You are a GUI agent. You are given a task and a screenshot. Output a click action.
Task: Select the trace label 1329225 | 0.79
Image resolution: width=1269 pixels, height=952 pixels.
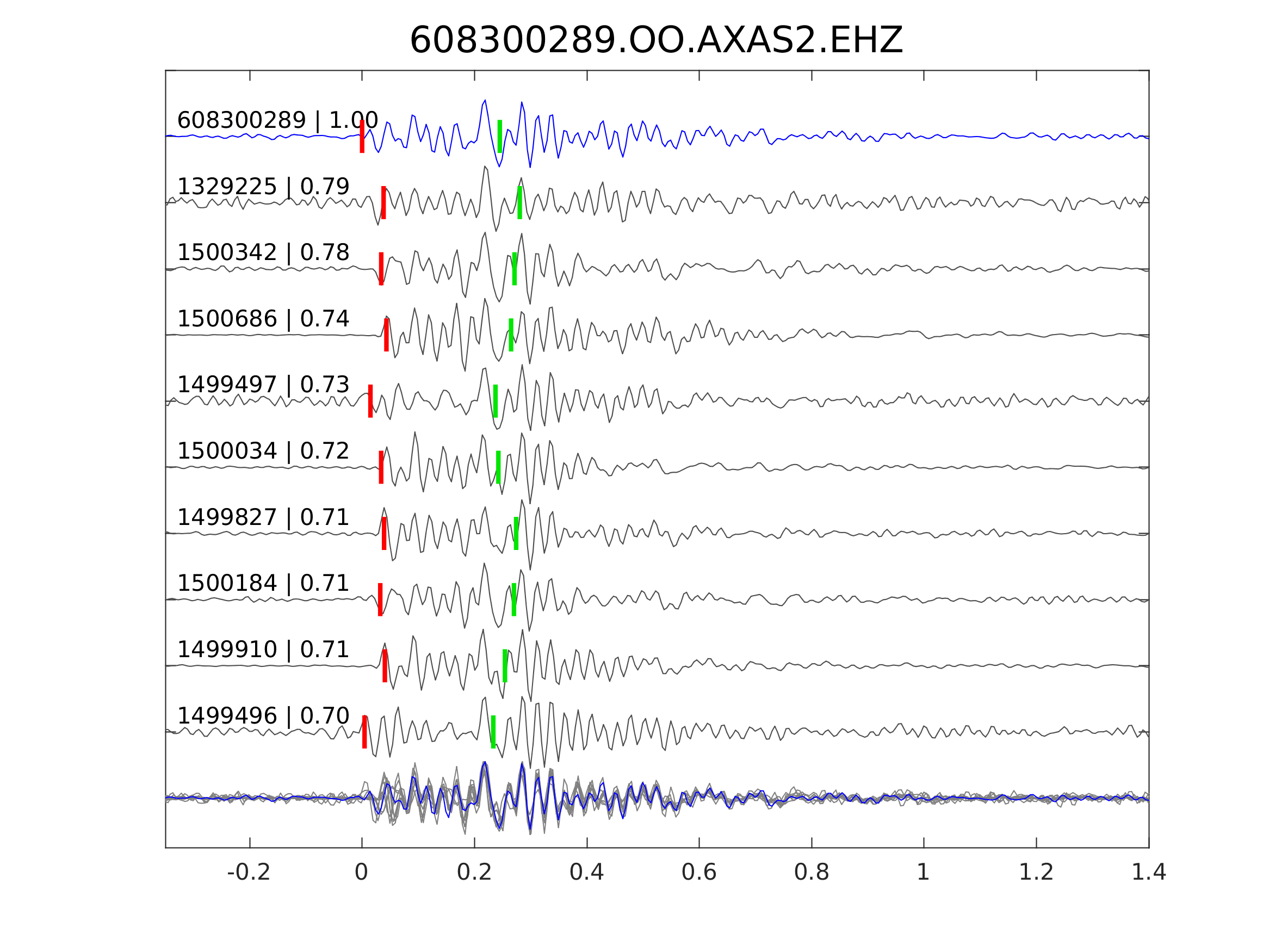(263, 187)
